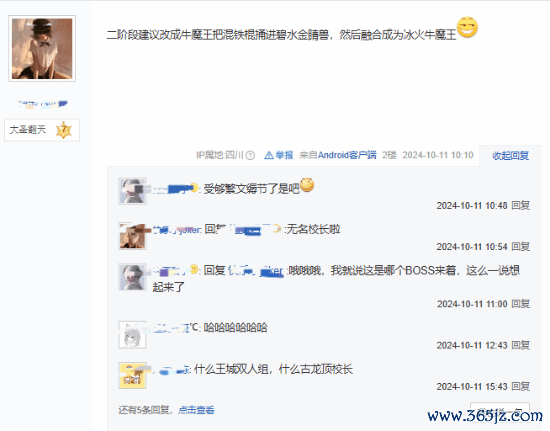This screenshot has height=431, width=550.
Task: Reply to the 10:54 comment
Action: 521,247
